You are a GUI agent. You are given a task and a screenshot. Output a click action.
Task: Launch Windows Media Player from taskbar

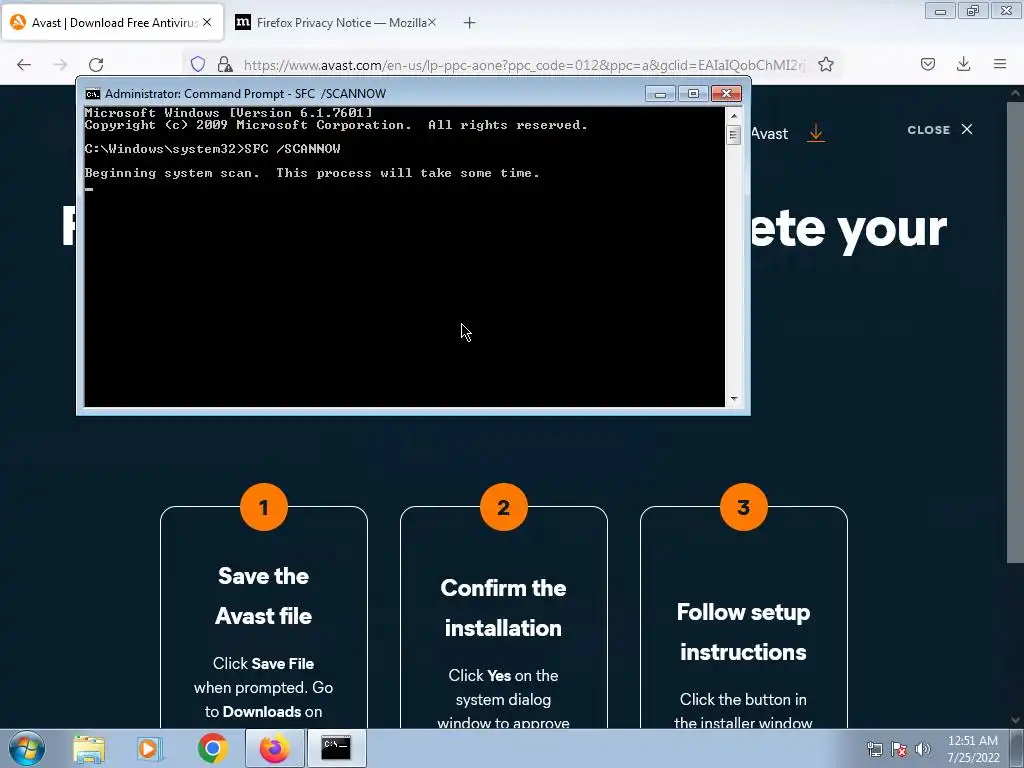(x=150, y=748)
